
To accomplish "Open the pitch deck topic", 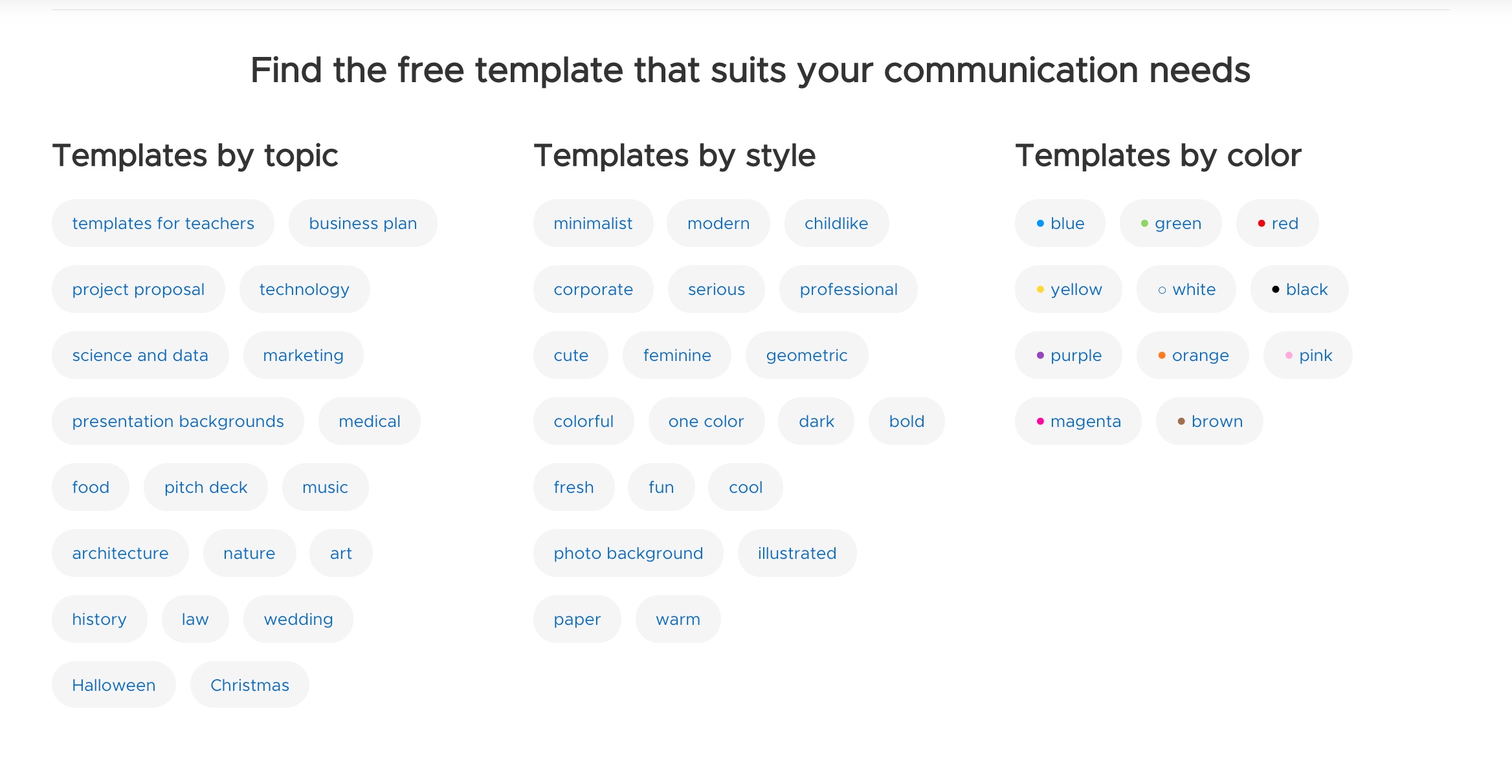I will 206,488.
